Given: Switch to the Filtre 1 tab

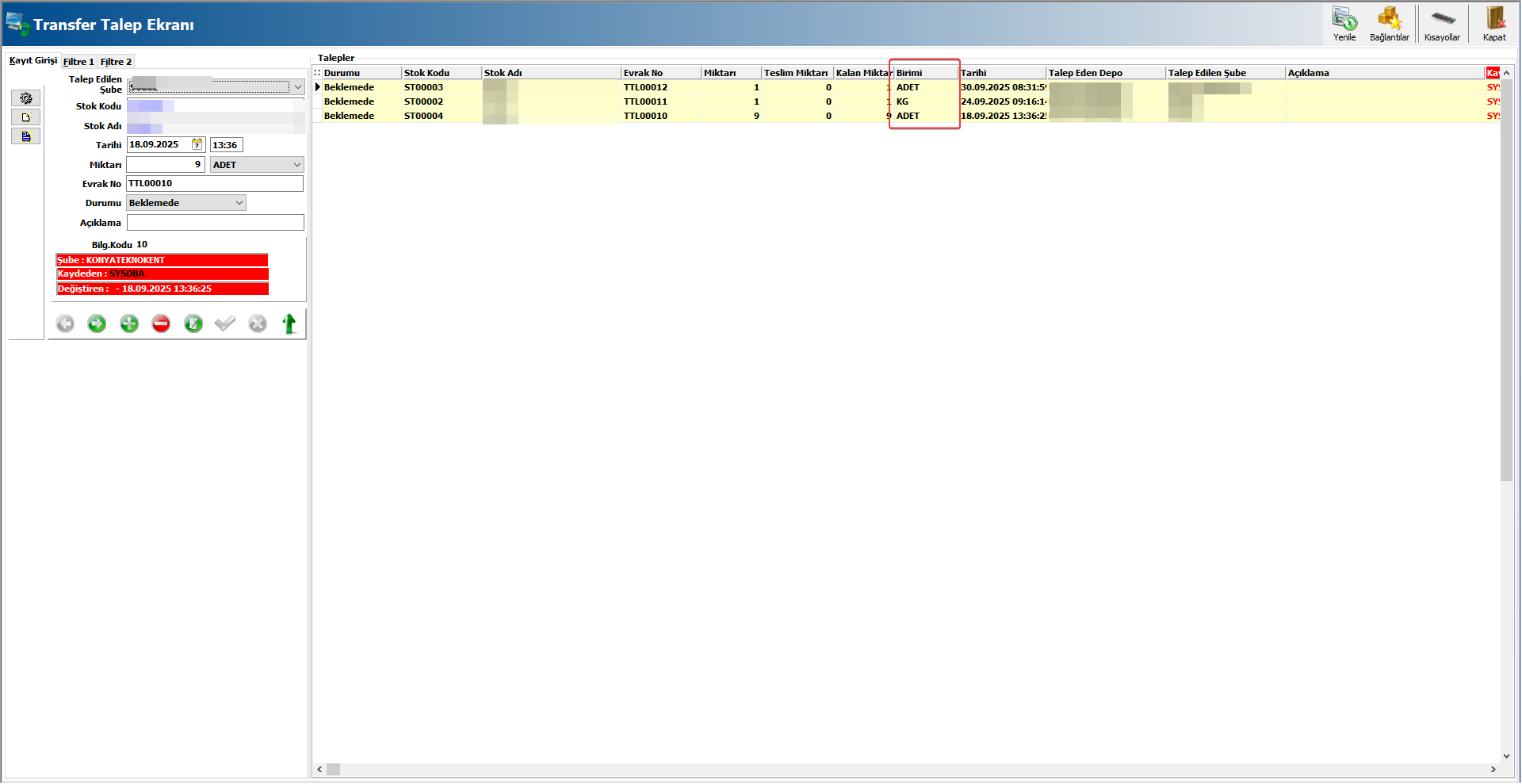Looking at the screenshot, I should pyautogui.click(x=78, y=62).
